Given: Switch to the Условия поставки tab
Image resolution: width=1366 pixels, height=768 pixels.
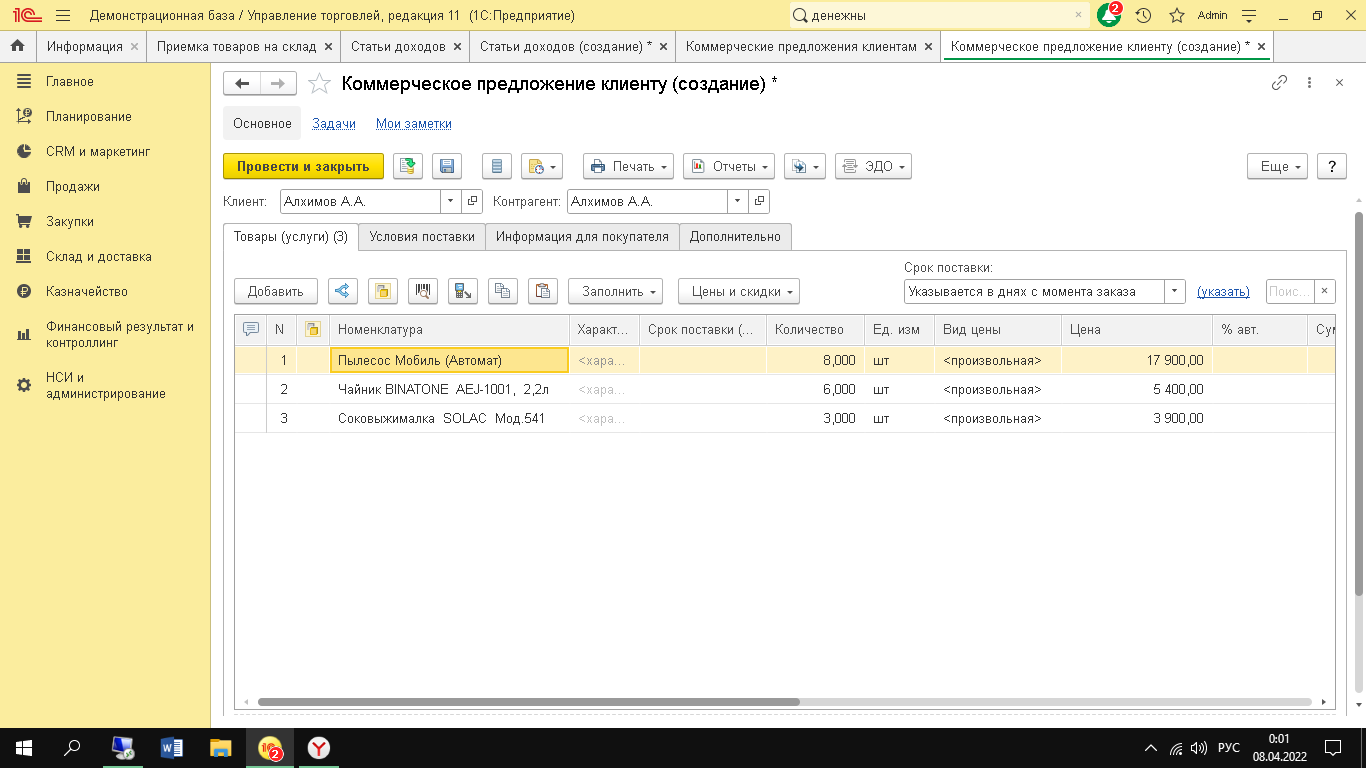Looking at the screenshot, I should click(x=421, y=237).
